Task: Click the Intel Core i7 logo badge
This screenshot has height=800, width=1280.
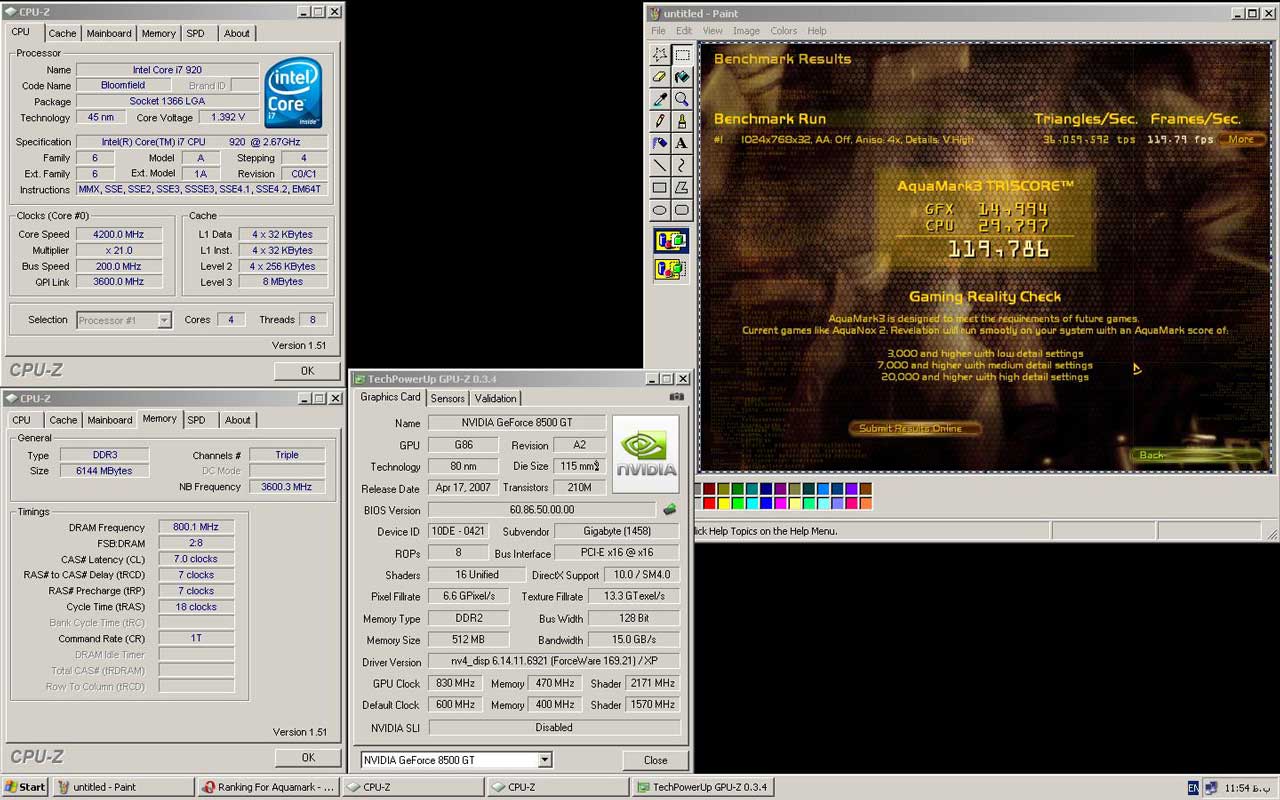Action: coord(293,93)
